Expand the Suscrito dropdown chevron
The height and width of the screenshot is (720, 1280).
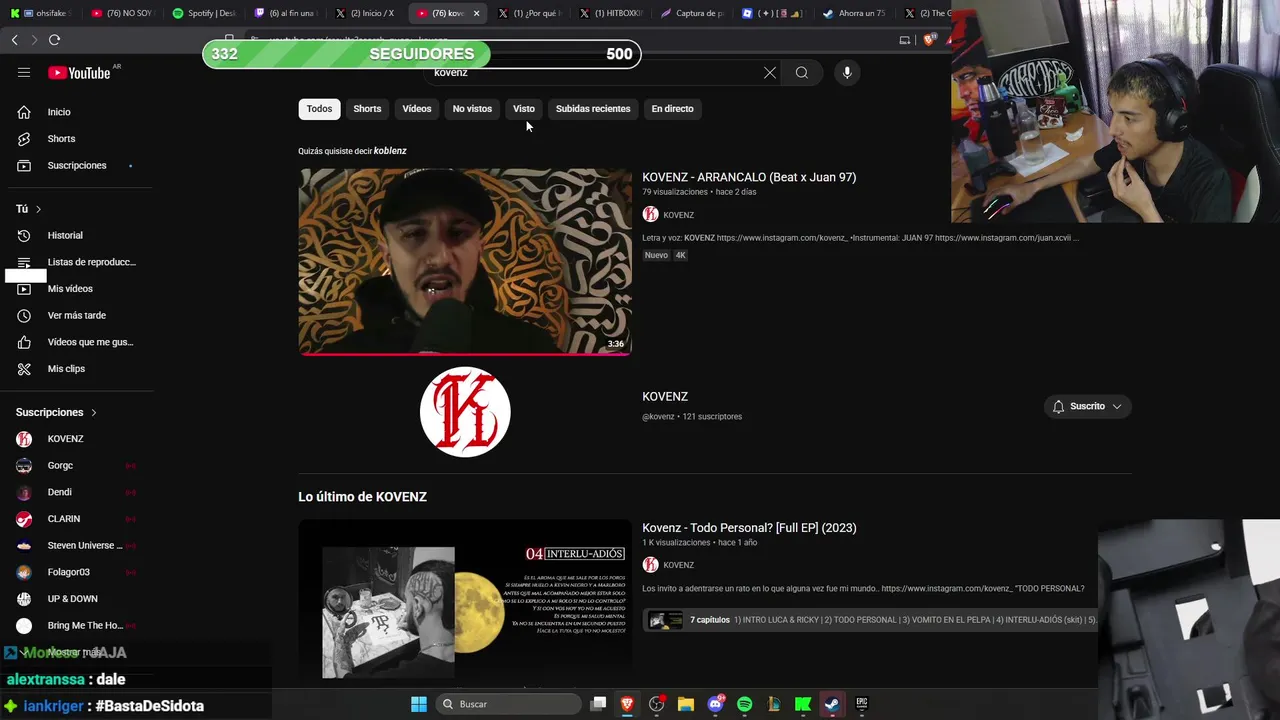1116,406
